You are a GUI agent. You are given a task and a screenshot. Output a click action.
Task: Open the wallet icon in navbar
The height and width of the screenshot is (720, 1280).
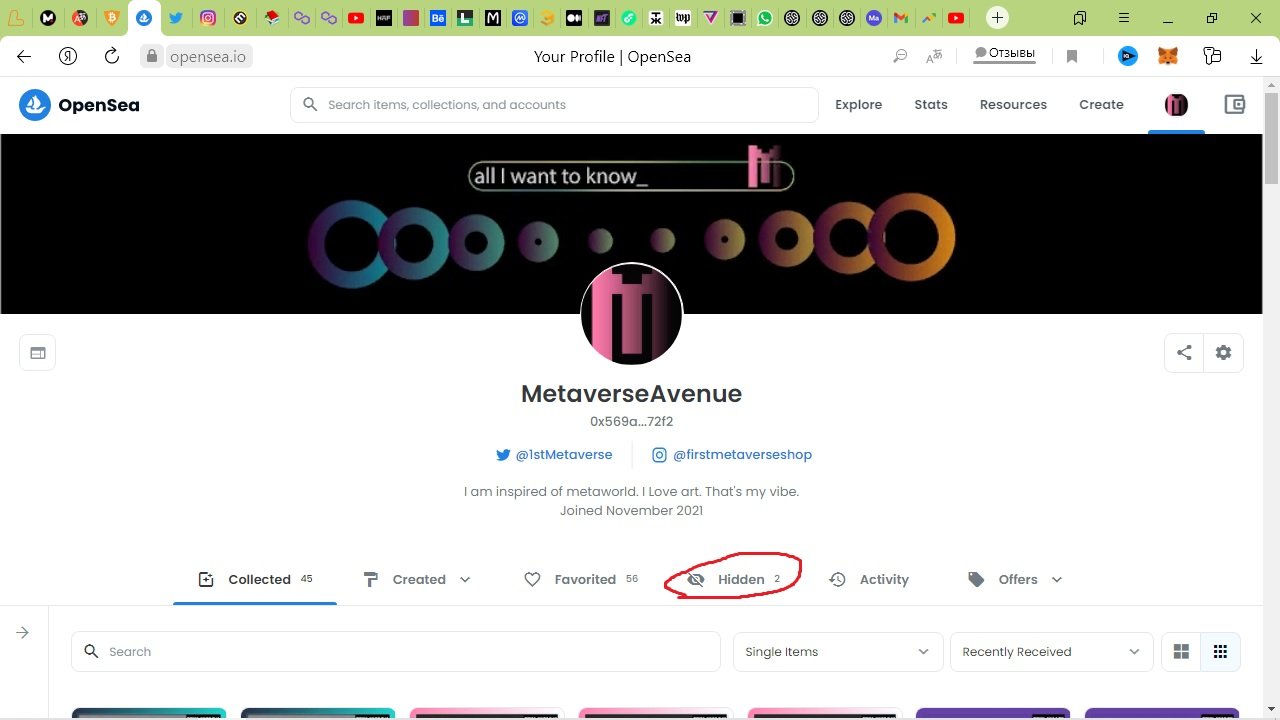pos(1235,104)
